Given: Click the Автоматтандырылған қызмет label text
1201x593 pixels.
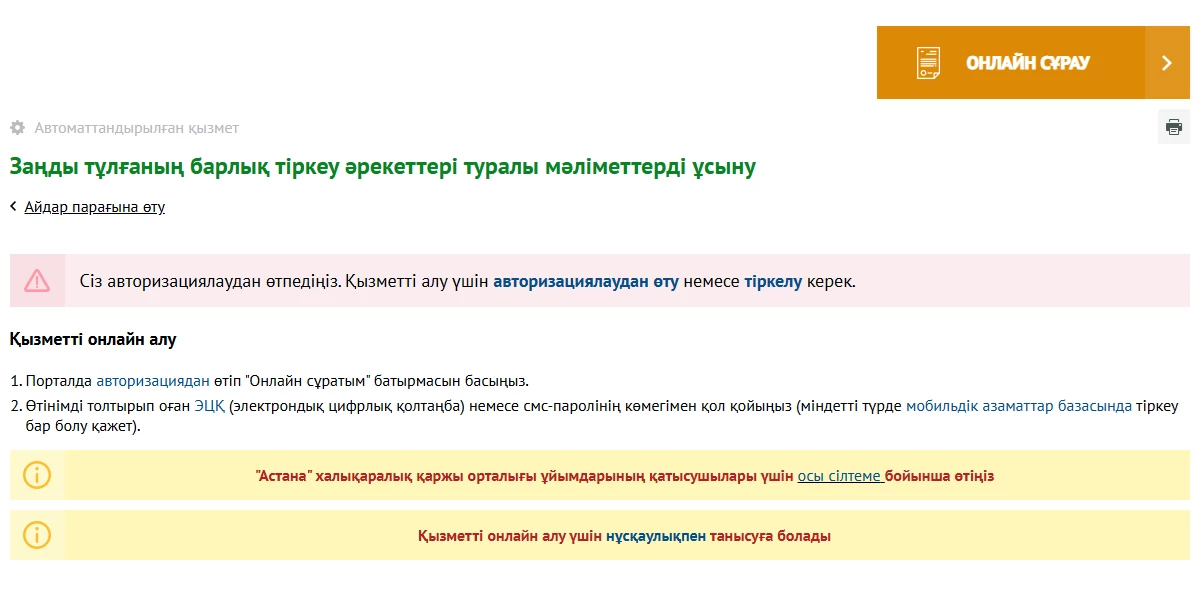Looking at the screenshot, I should click(137, 128).
